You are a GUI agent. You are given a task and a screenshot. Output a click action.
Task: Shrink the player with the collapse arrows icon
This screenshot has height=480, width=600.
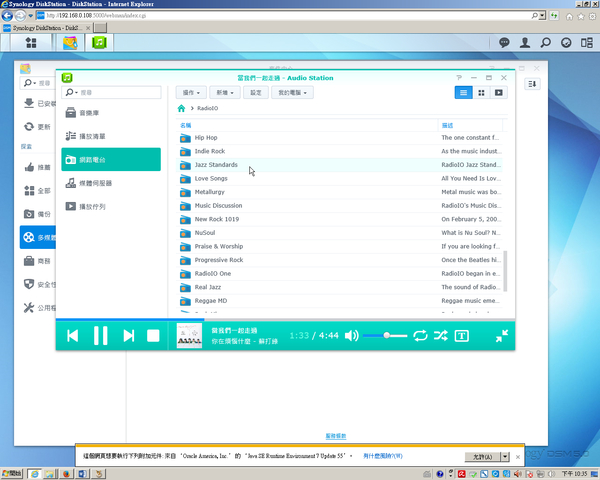[502, 336]
